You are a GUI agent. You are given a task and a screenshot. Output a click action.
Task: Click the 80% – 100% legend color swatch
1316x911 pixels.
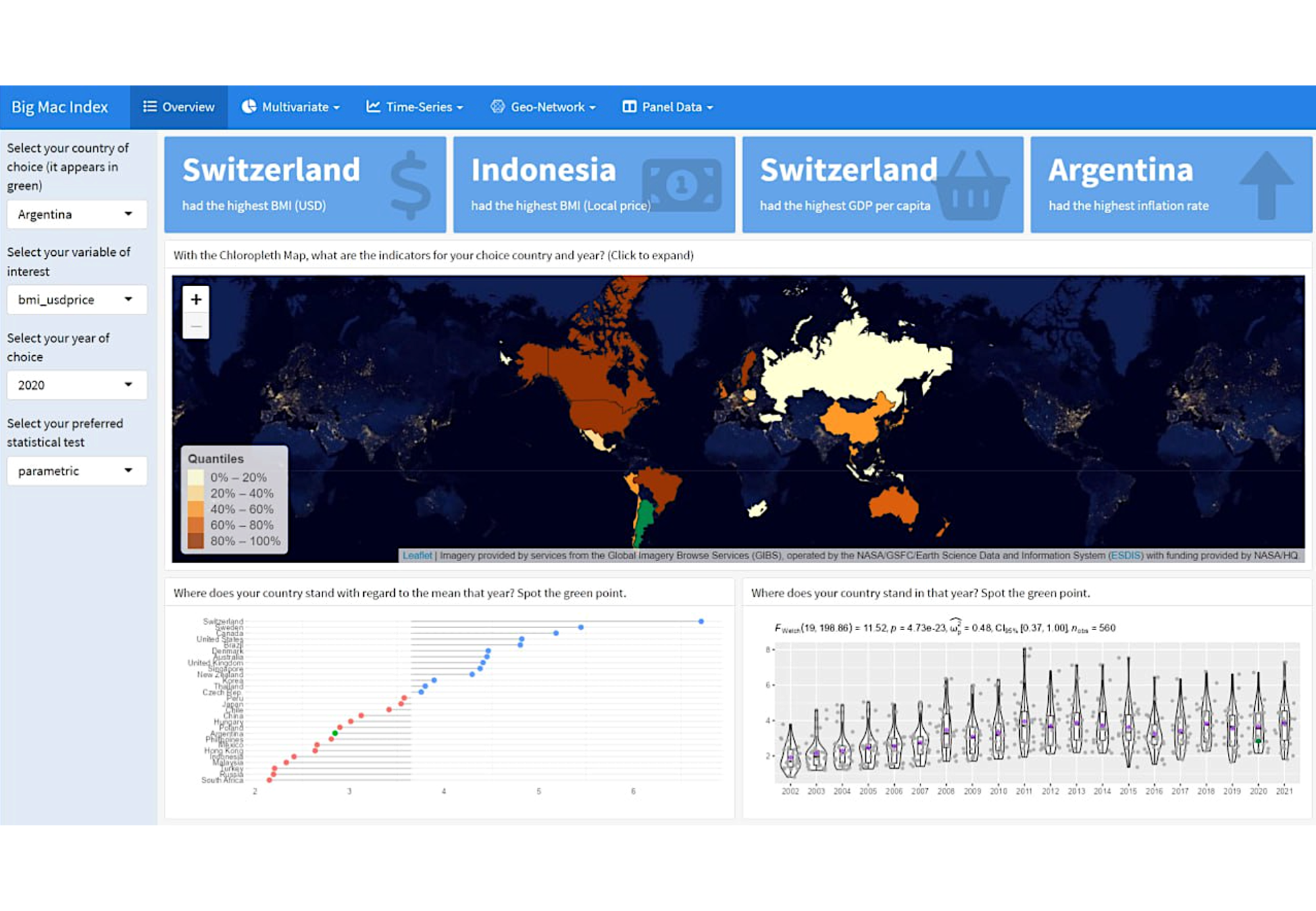click(x=195, y=541)
